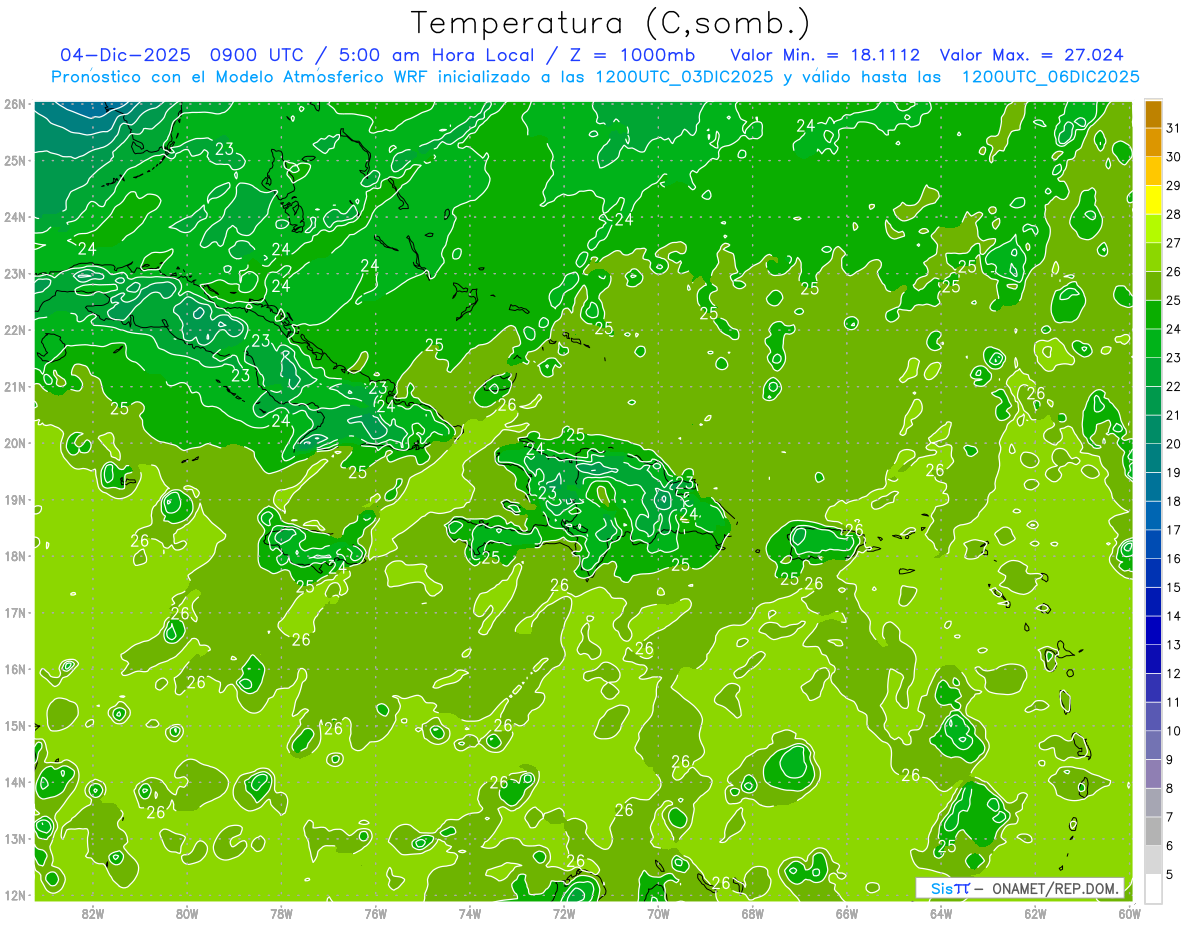Click the "74W" longitude axis label

coord(470,913)
